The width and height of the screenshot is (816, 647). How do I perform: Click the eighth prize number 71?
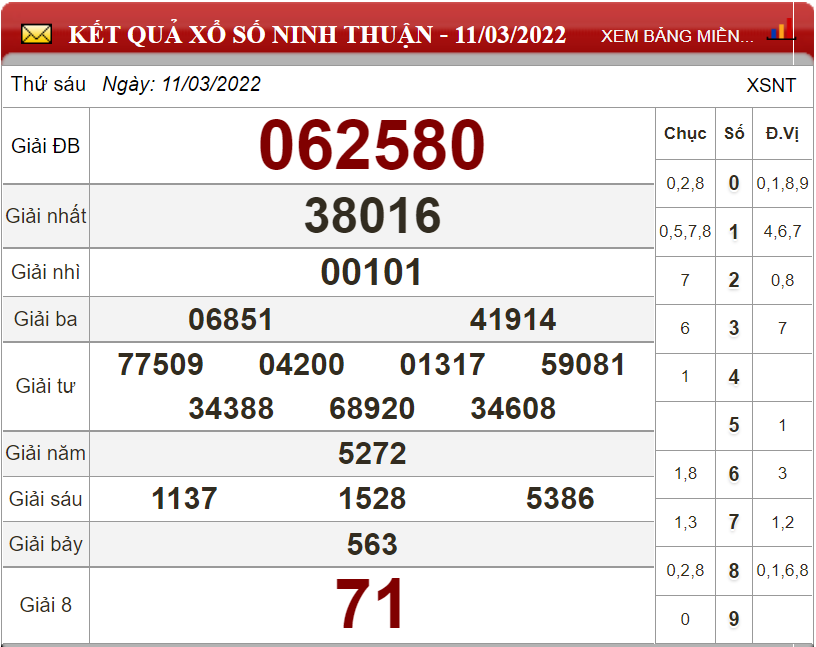pyautogui.click(x=372, y=604)
